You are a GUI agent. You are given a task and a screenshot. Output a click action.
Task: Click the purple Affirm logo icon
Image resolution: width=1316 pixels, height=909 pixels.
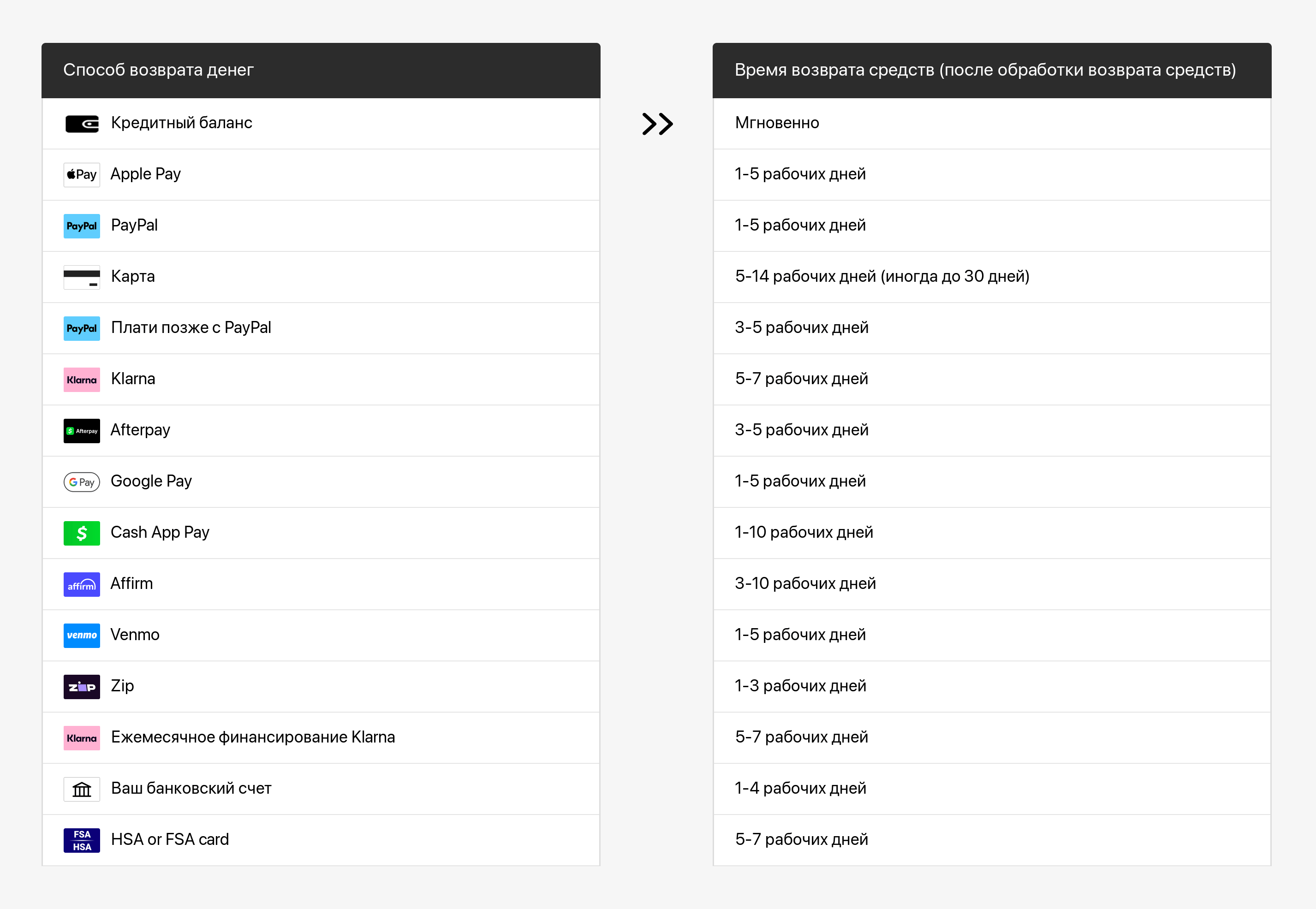click(x=82, y=585)
